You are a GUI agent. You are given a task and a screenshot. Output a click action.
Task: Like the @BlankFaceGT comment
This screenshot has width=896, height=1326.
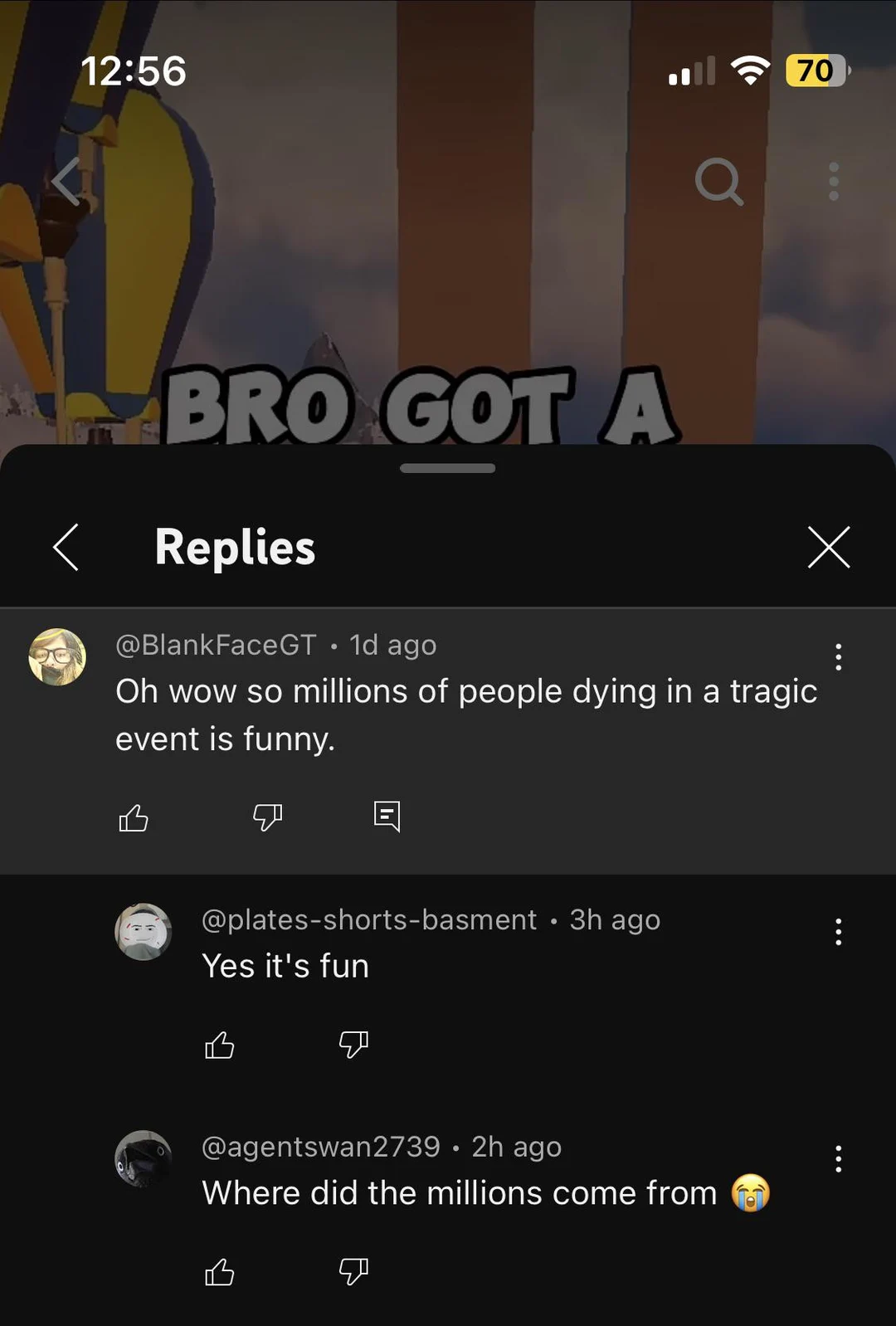point(134,818)
